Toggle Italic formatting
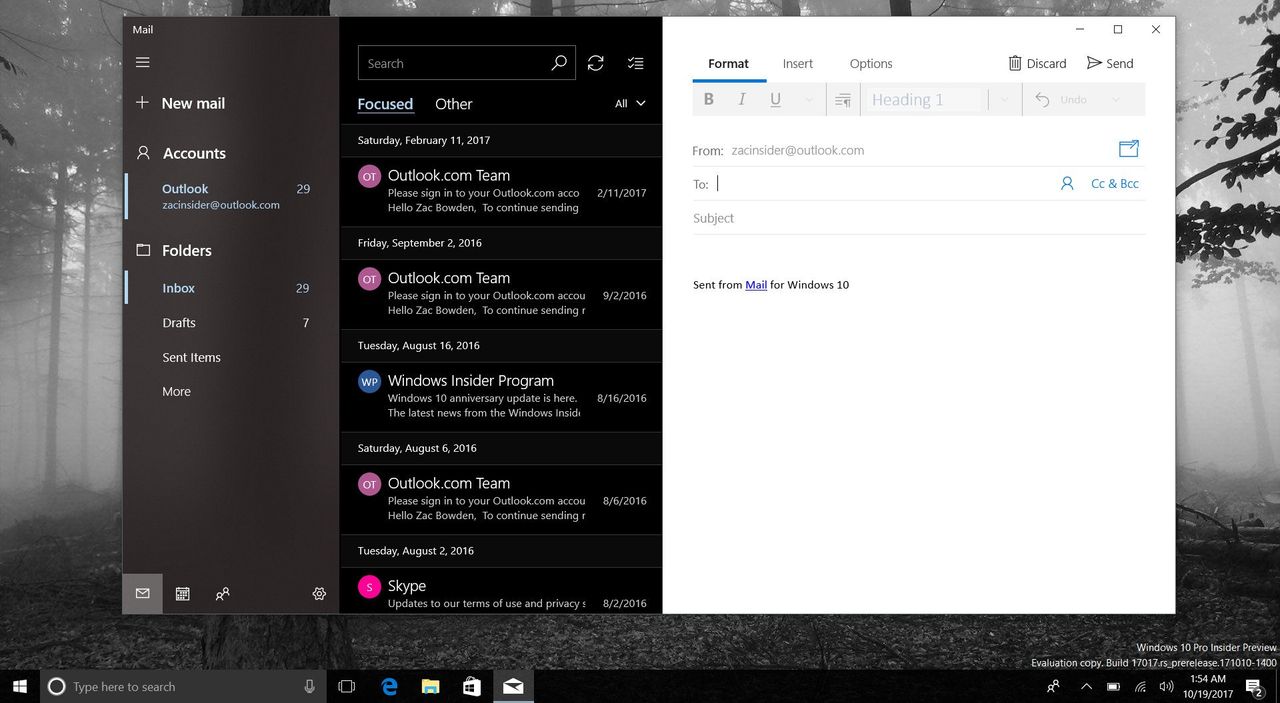Image resolution: width=1280 pixels, height=703 pixels. (742, 99)
